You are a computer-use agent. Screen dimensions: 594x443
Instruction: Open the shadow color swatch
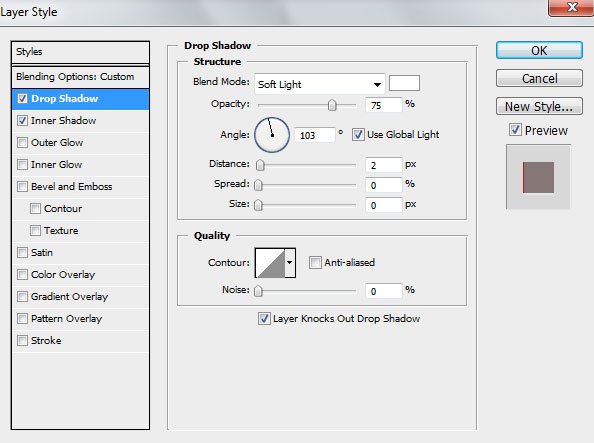click(x=404, y=83)
